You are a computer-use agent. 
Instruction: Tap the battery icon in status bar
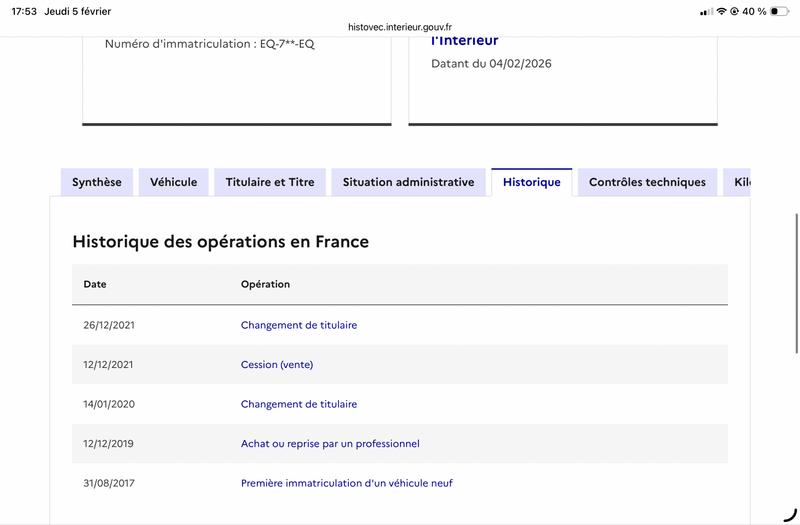click(x=782, y=11)
